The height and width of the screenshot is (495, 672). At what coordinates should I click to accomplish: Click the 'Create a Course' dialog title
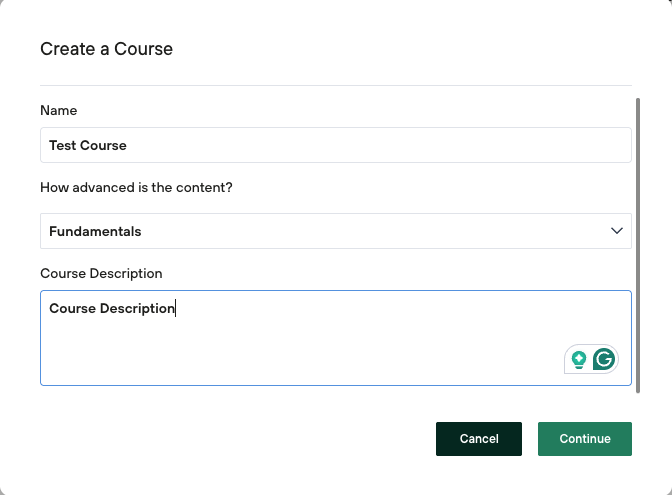tap(106, 49)
